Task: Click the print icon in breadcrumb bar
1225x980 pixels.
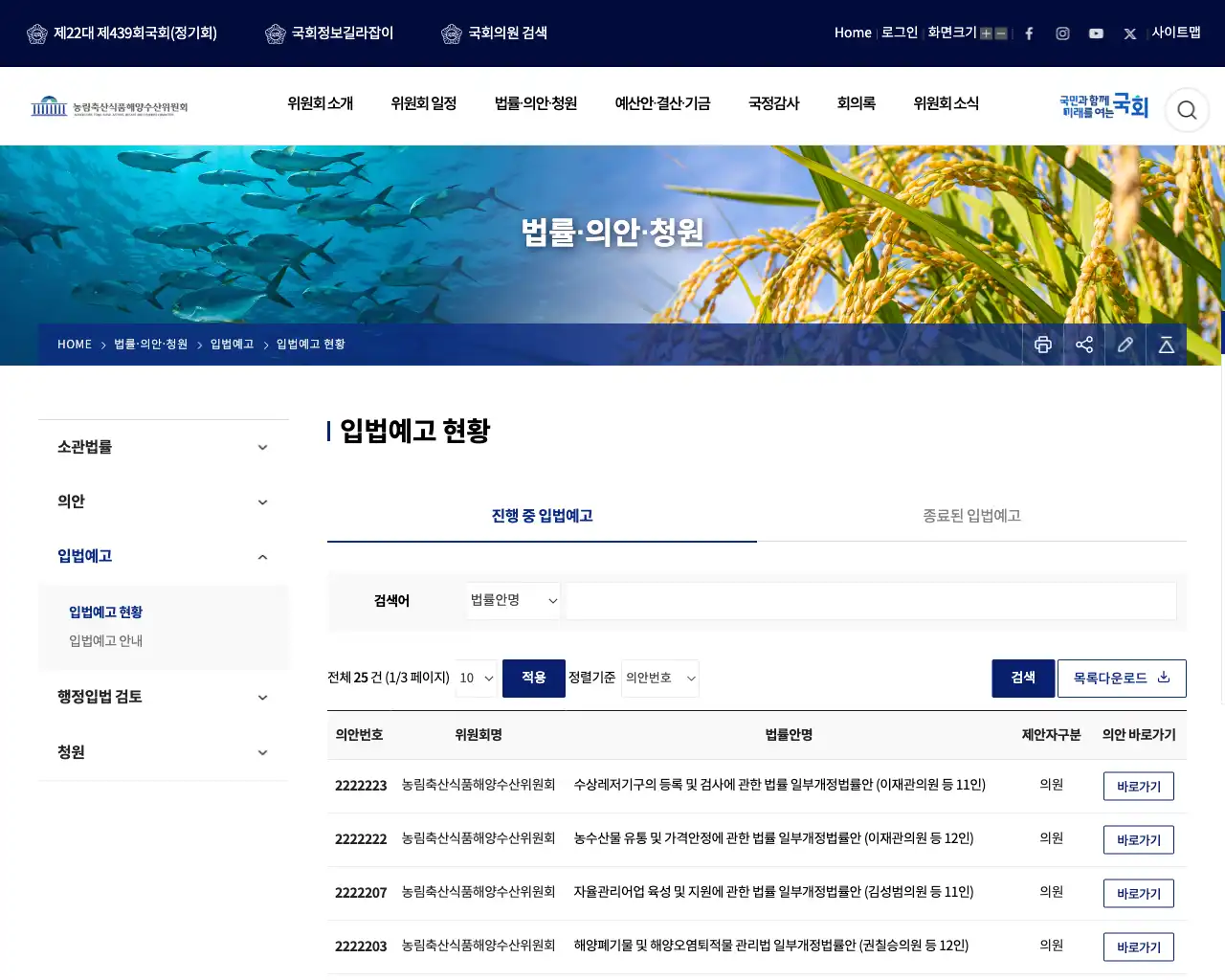Action: coord(1043,345)
